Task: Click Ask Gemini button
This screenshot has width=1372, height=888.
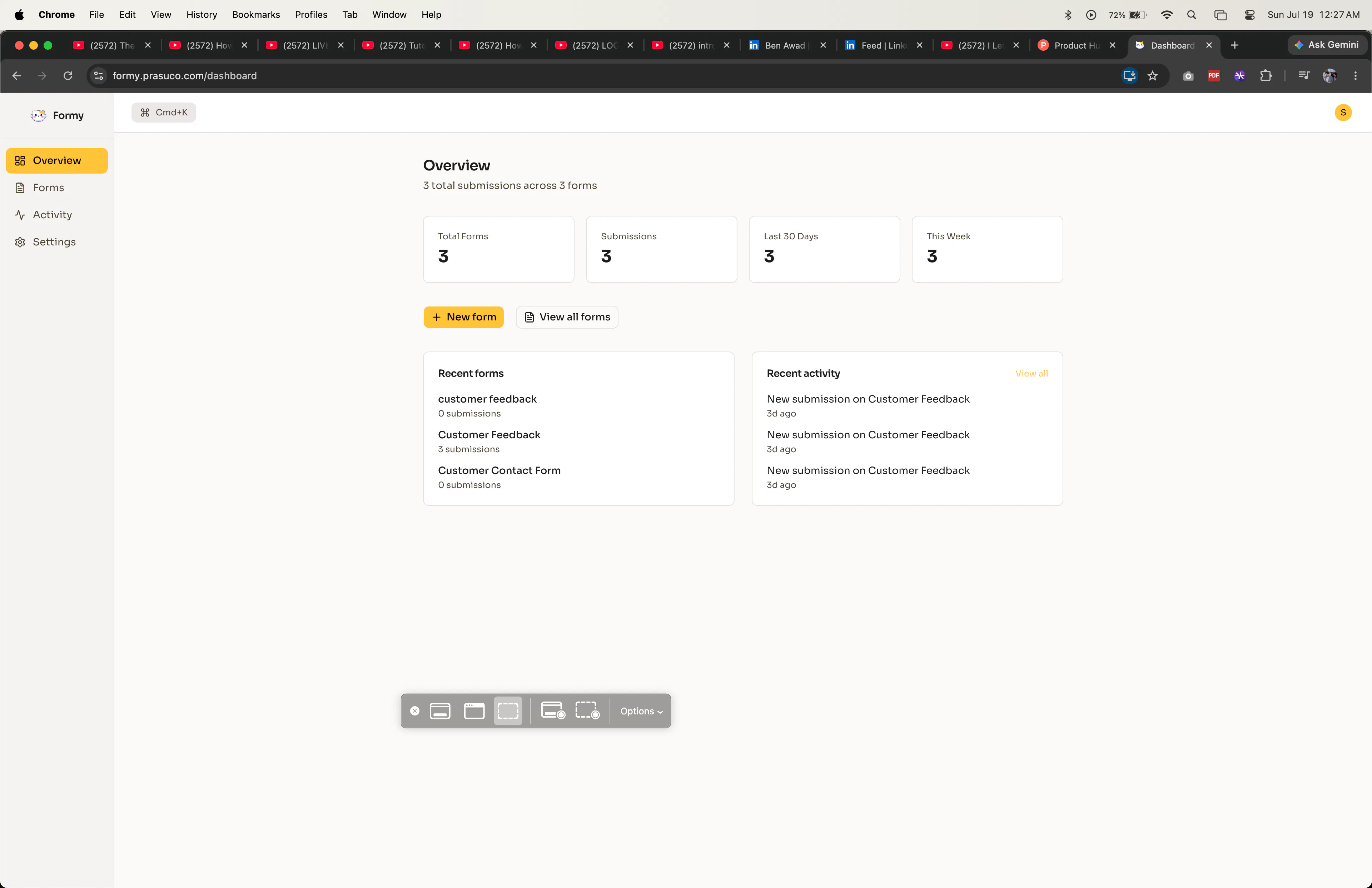Action: pos(1327,44)
